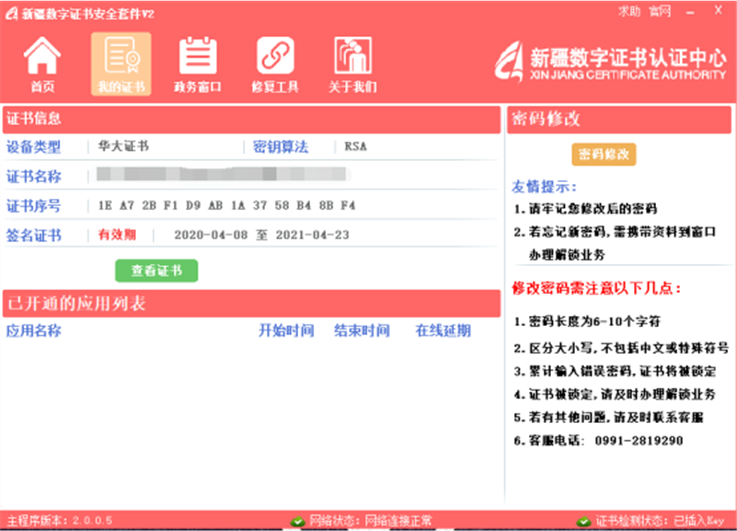Open the 政务窗口 calendar icon
Screen dimensions: 737x531
197,56
